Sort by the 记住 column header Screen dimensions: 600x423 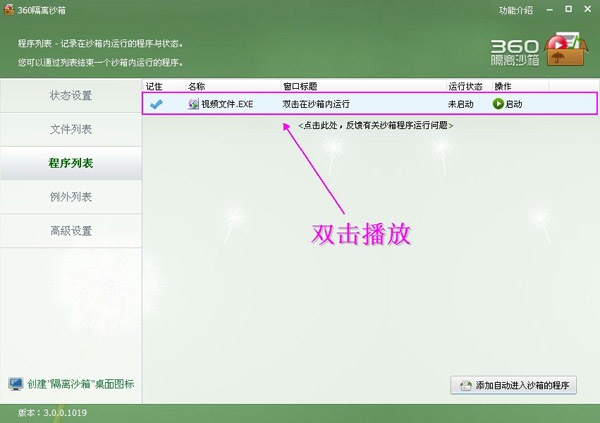point(164,86)
